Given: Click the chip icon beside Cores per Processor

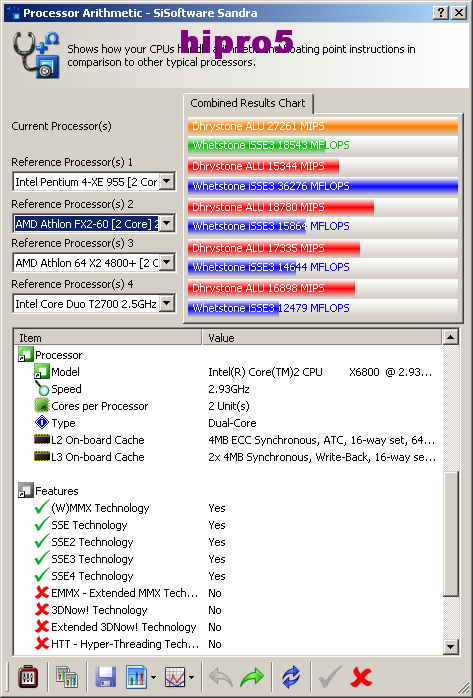Looking at the screenshot, I should coord(42,406).
